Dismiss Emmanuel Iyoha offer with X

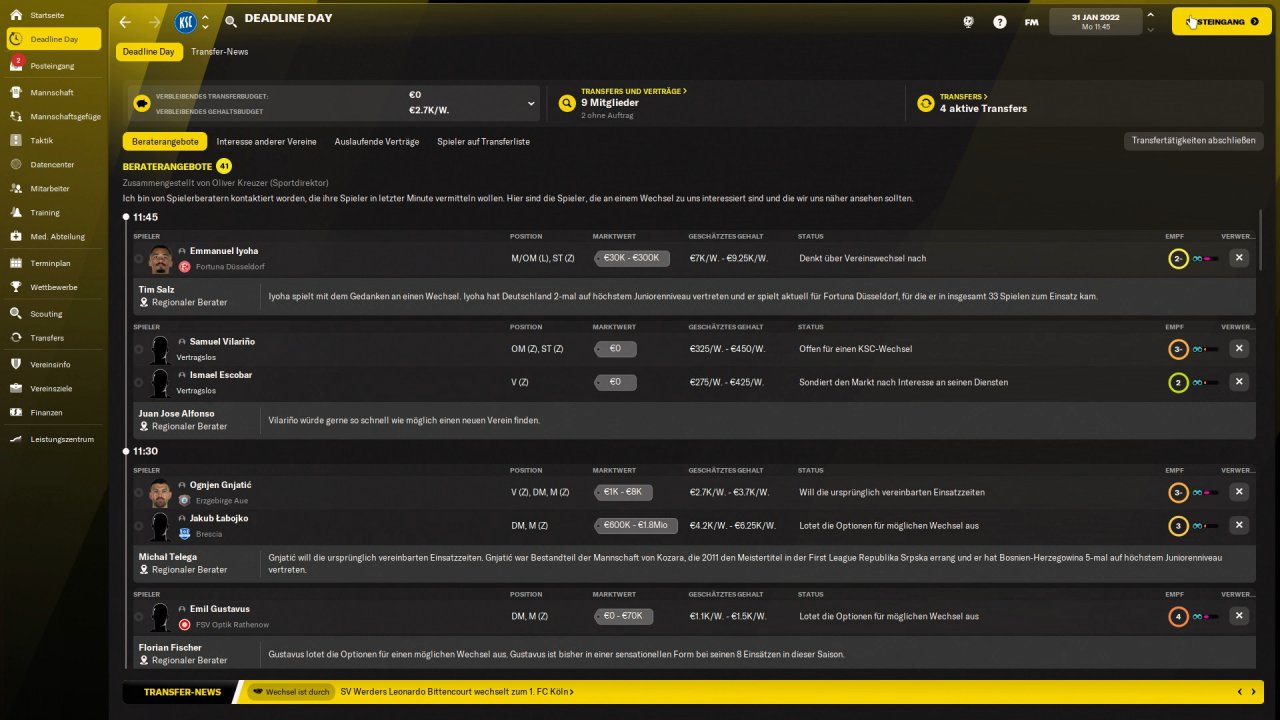click(x=1239, y=258)
